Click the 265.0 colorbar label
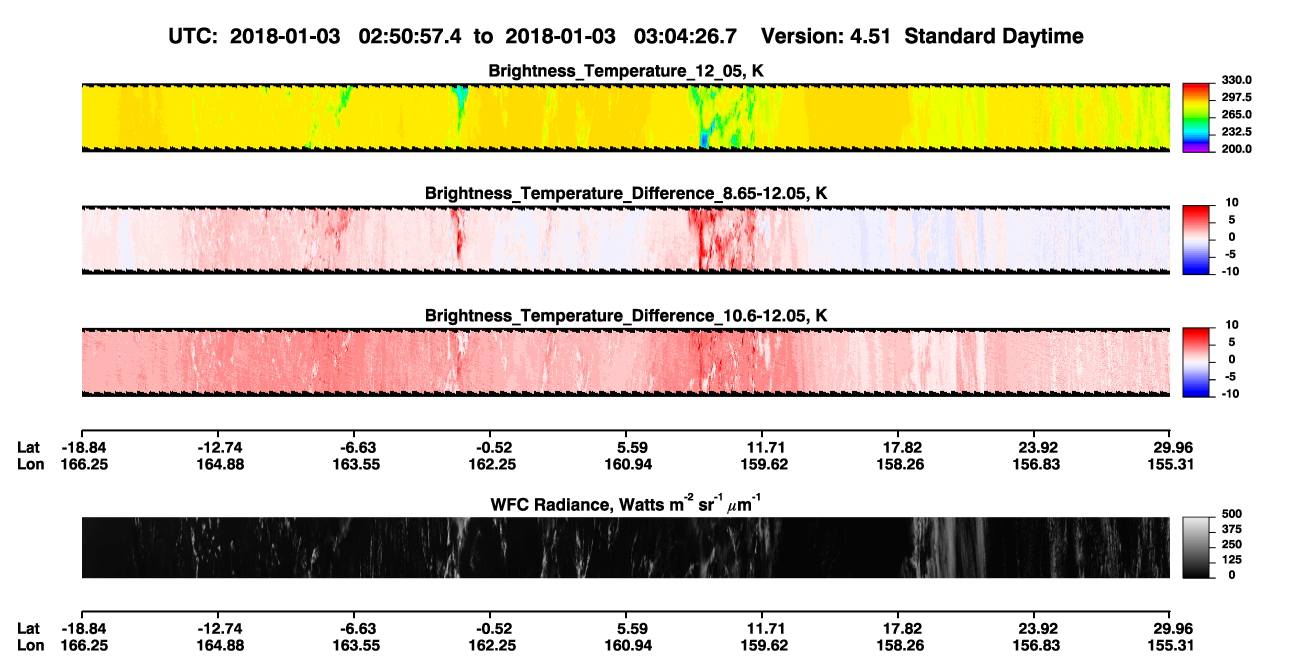Image resolution: width=1300 pixels, height=667 pixels. point(1236,115)
